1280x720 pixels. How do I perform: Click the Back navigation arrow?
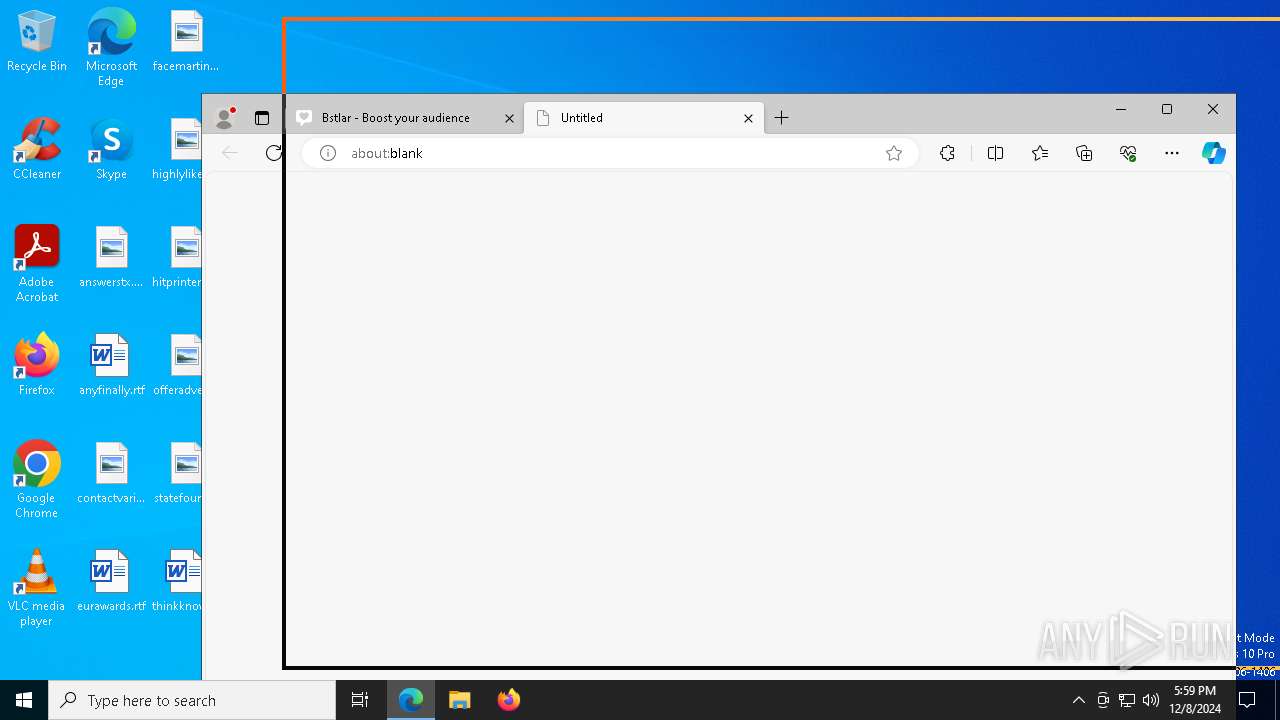pyautogui.click(x=230, y=153)
